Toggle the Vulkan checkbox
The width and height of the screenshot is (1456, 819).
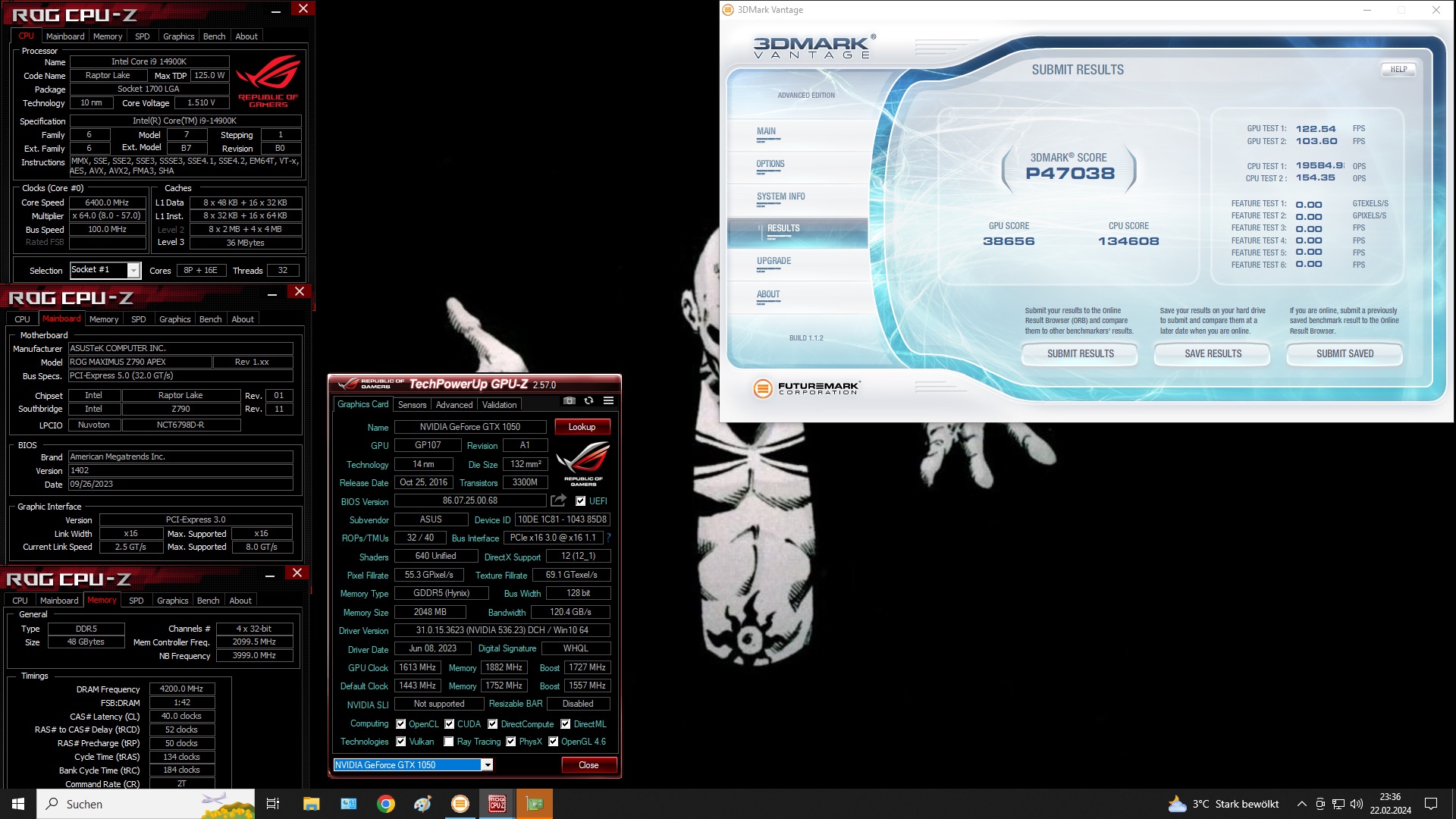401,742
